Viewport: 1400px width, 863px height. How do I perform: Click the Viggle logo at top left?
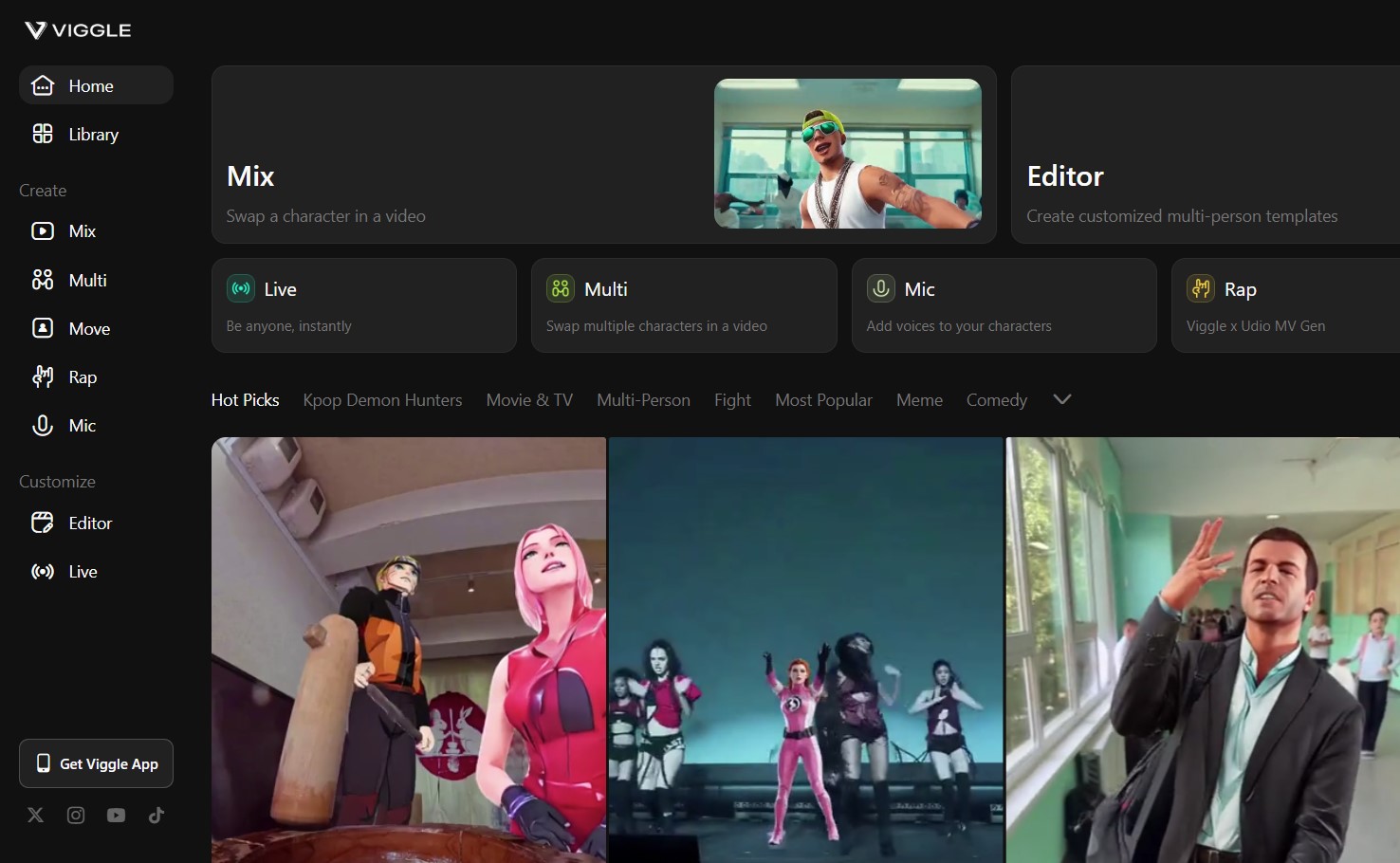(78, 30)
